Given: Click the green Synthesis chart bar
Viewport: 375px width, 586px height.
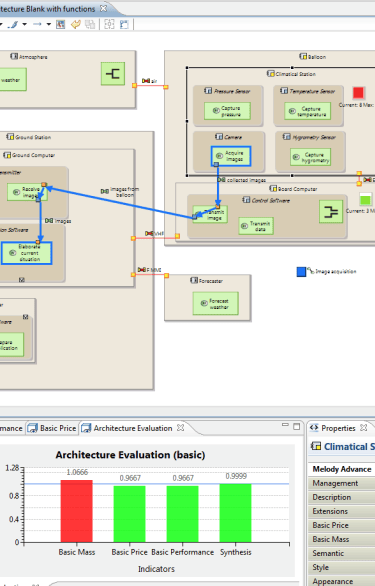Looking at the screenshot, I should click(236, 513).
